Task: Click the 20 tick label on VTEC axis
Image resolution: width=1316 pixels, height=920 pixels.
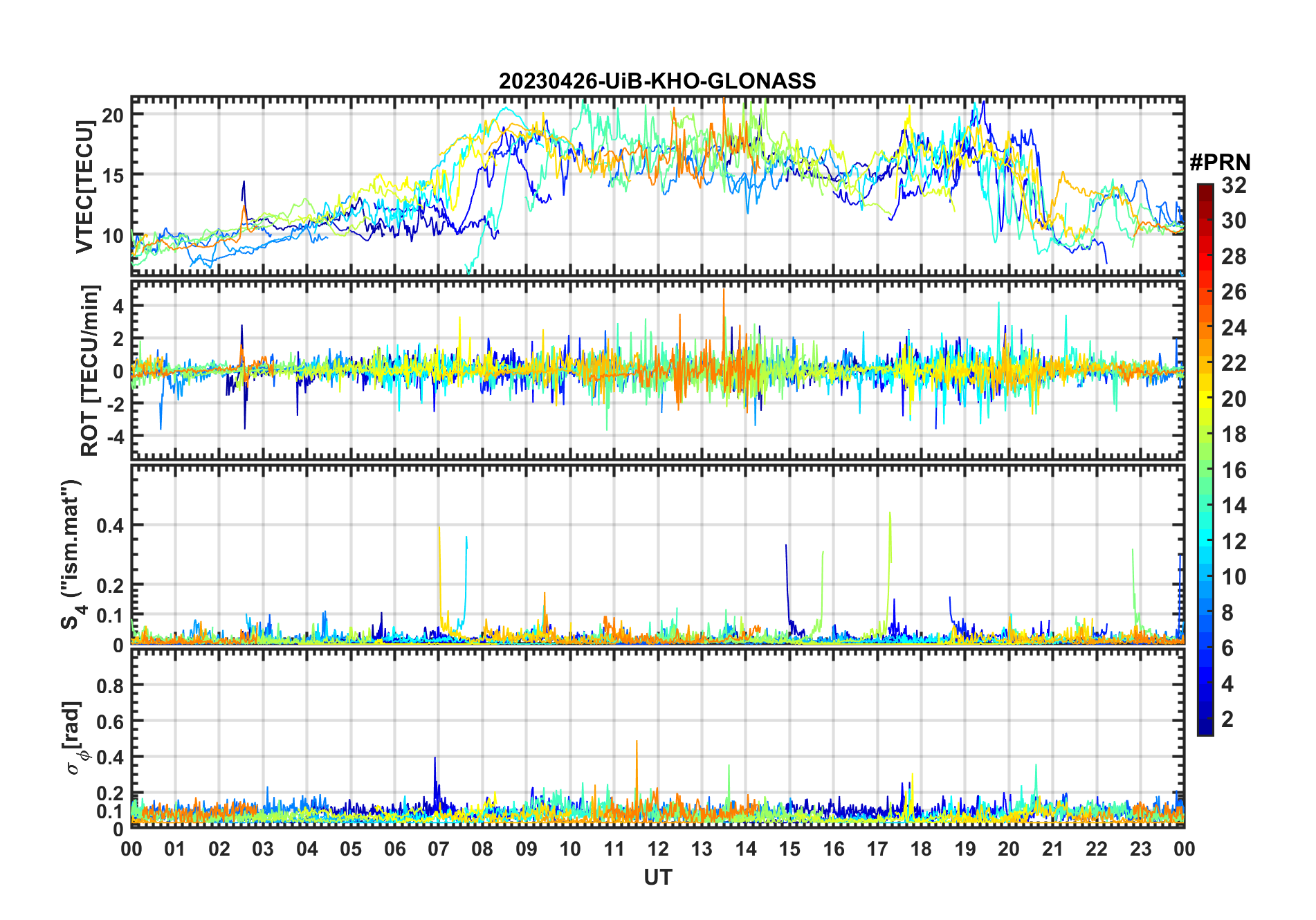Action: pos(113,116)
